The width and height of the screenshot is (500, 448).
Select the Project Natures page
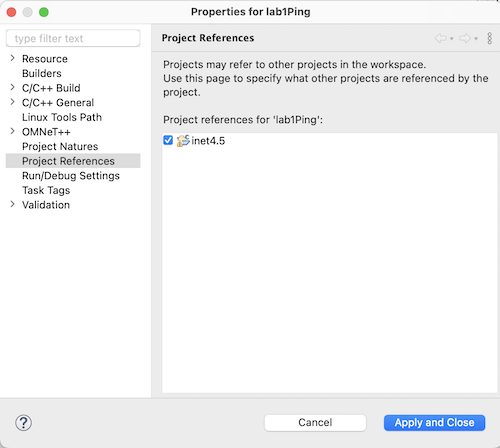60,147
